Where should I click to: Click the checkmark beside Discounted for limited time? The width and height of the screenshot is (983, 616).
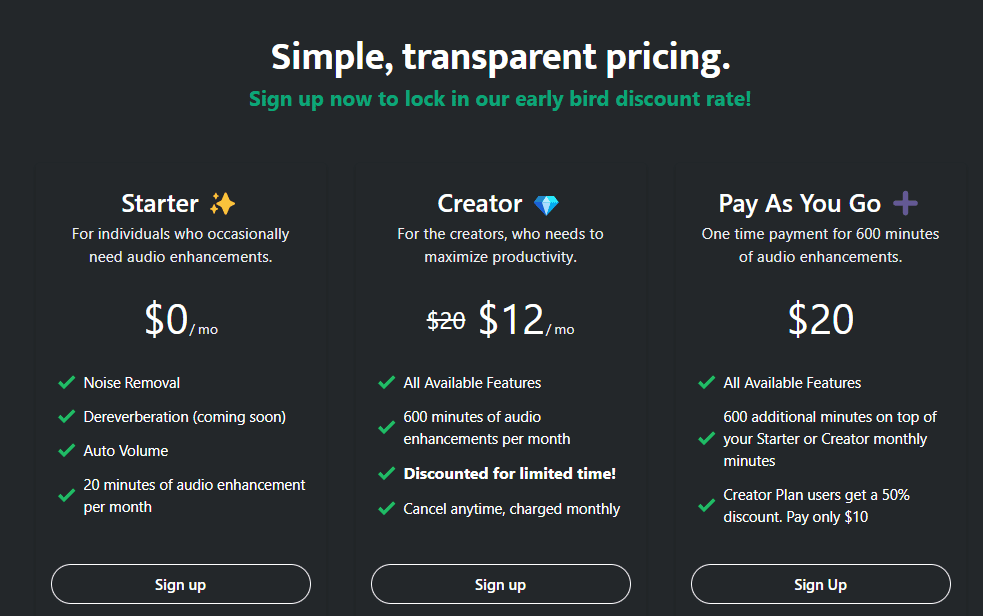pos(387,473)
